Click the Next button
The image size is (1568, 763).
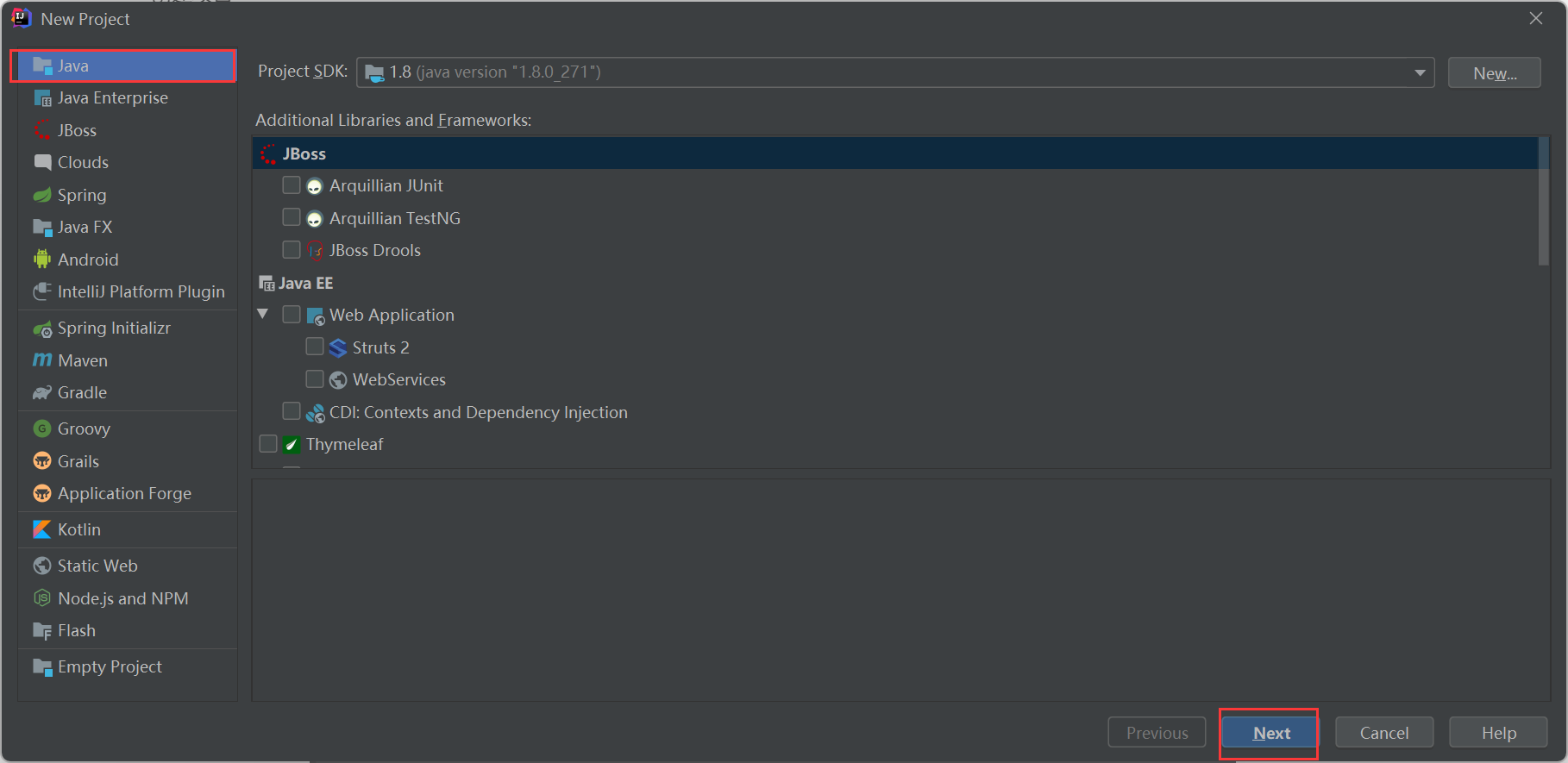click(x=1270, y=733)
